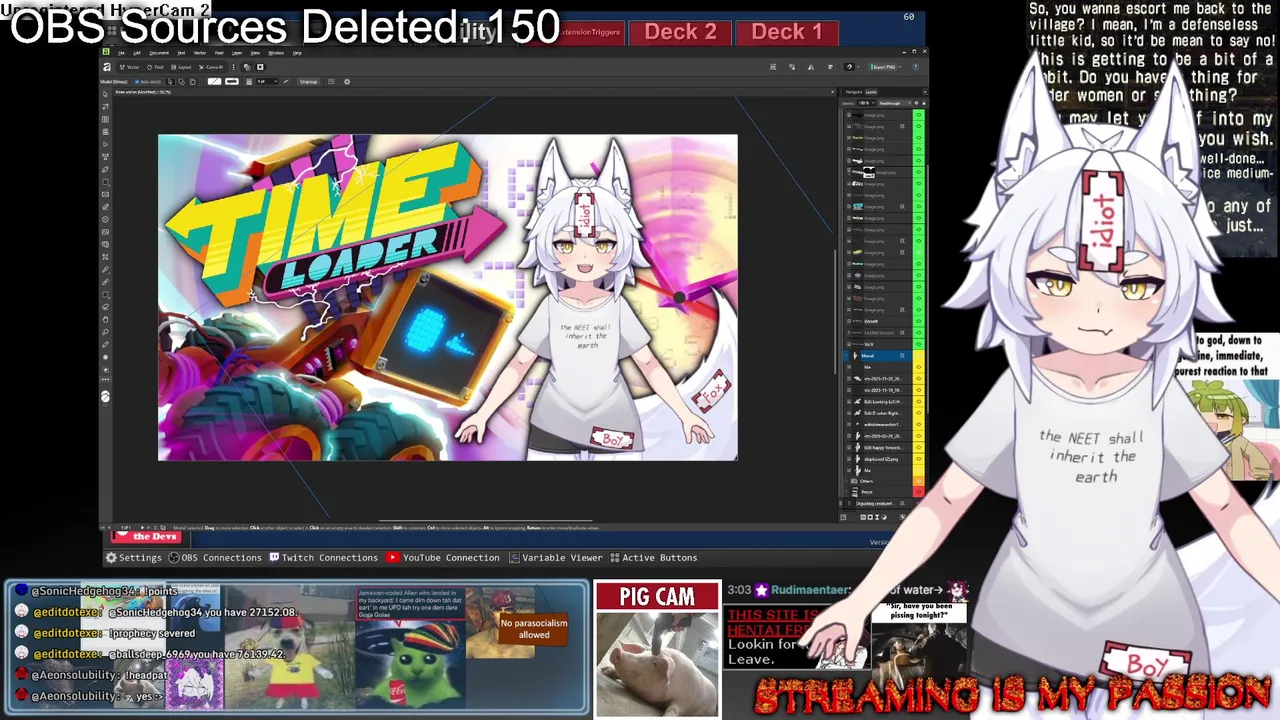
Task: Toggle visibility of the red-tagged layer
Action: tap(919, 492)
